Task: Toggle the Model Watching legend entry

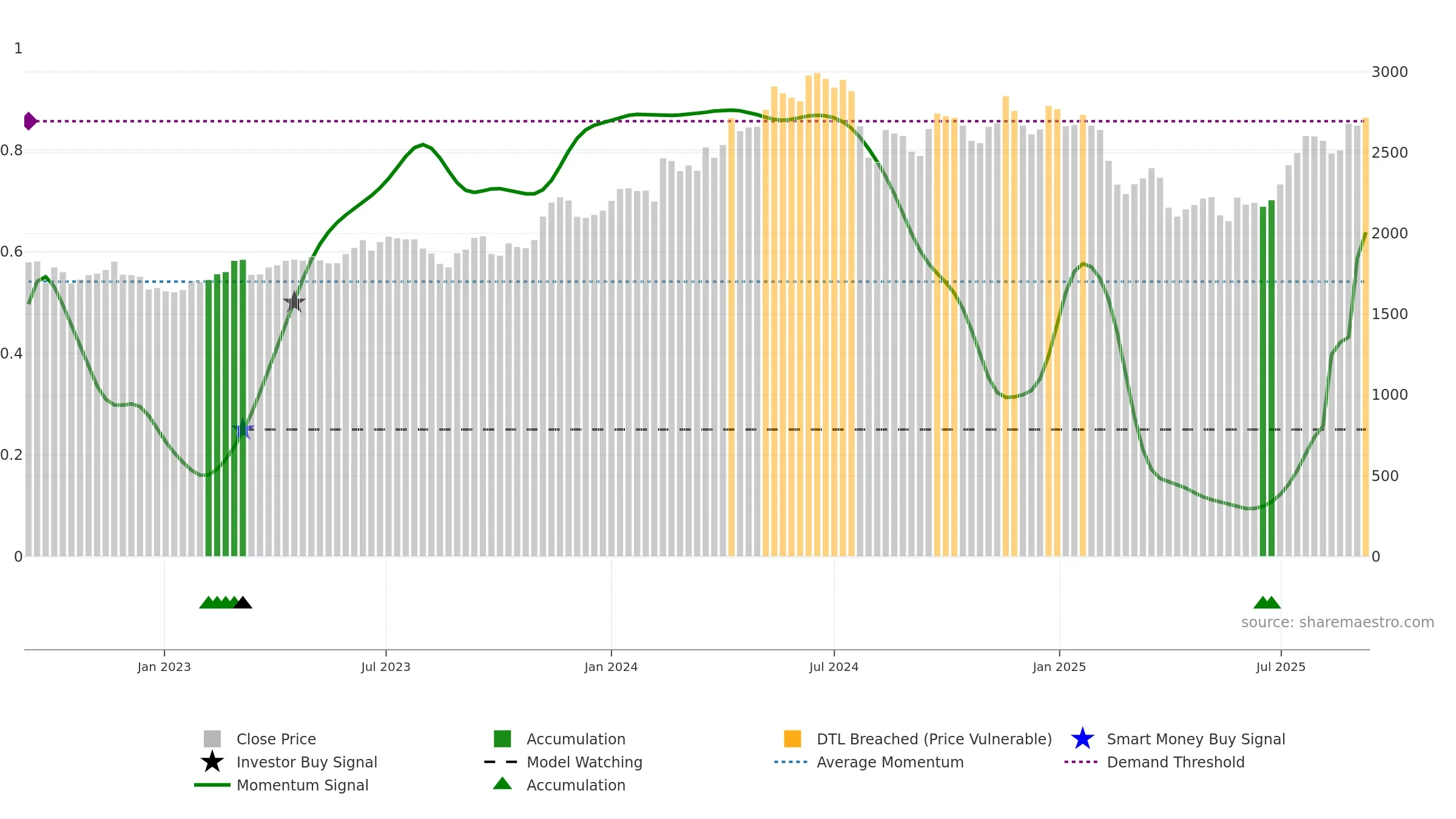Action: tap(563, 762)
